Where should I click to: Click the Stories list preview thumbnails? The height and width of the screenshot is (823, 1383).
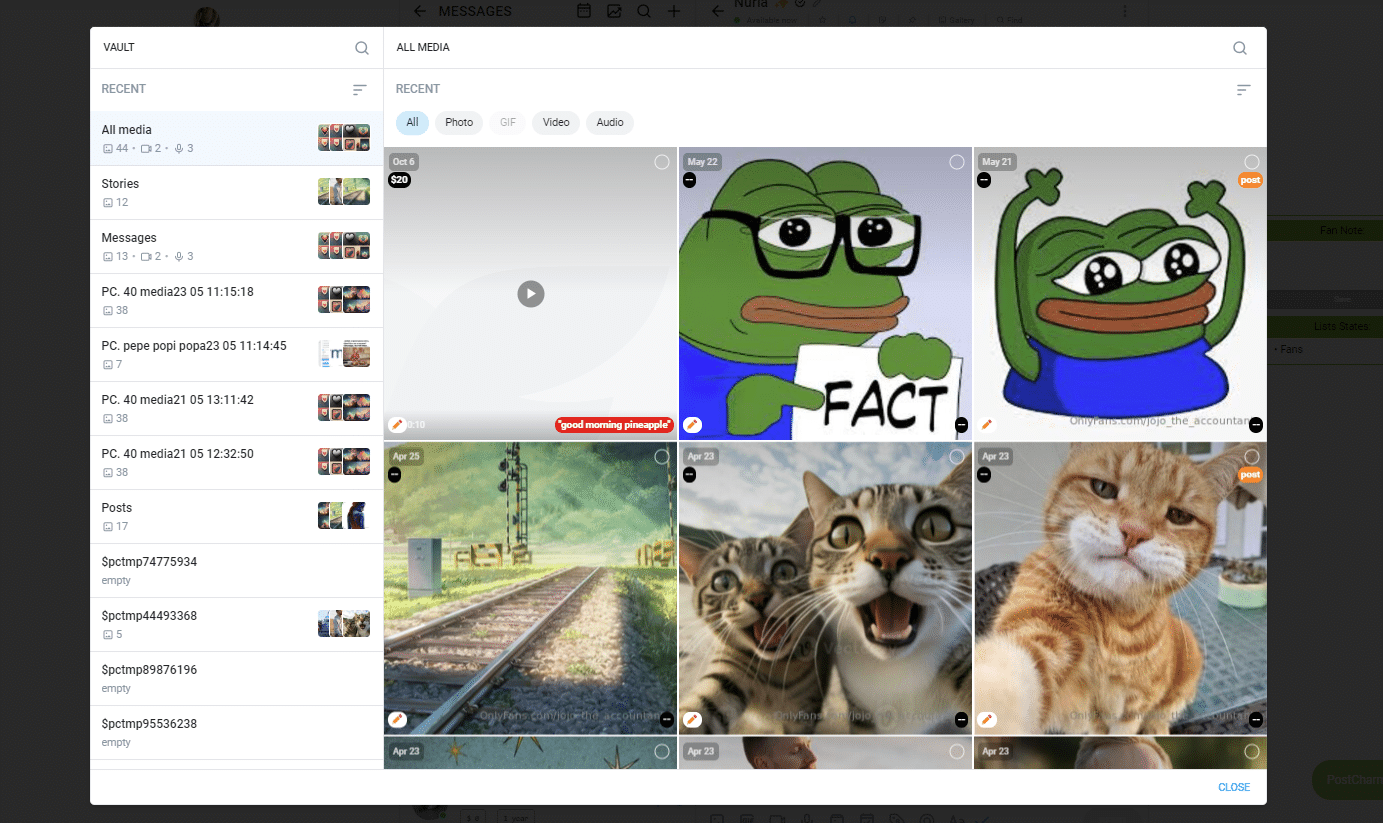(344, 192)
